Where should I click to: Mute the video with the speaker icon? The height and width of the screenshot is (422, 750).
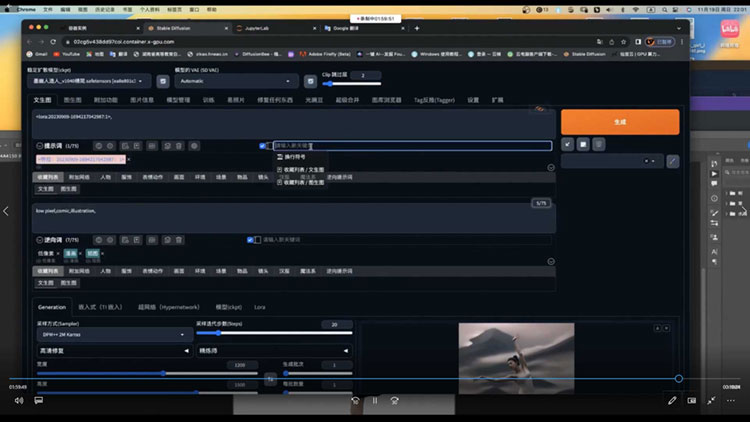tap(18, 400)
